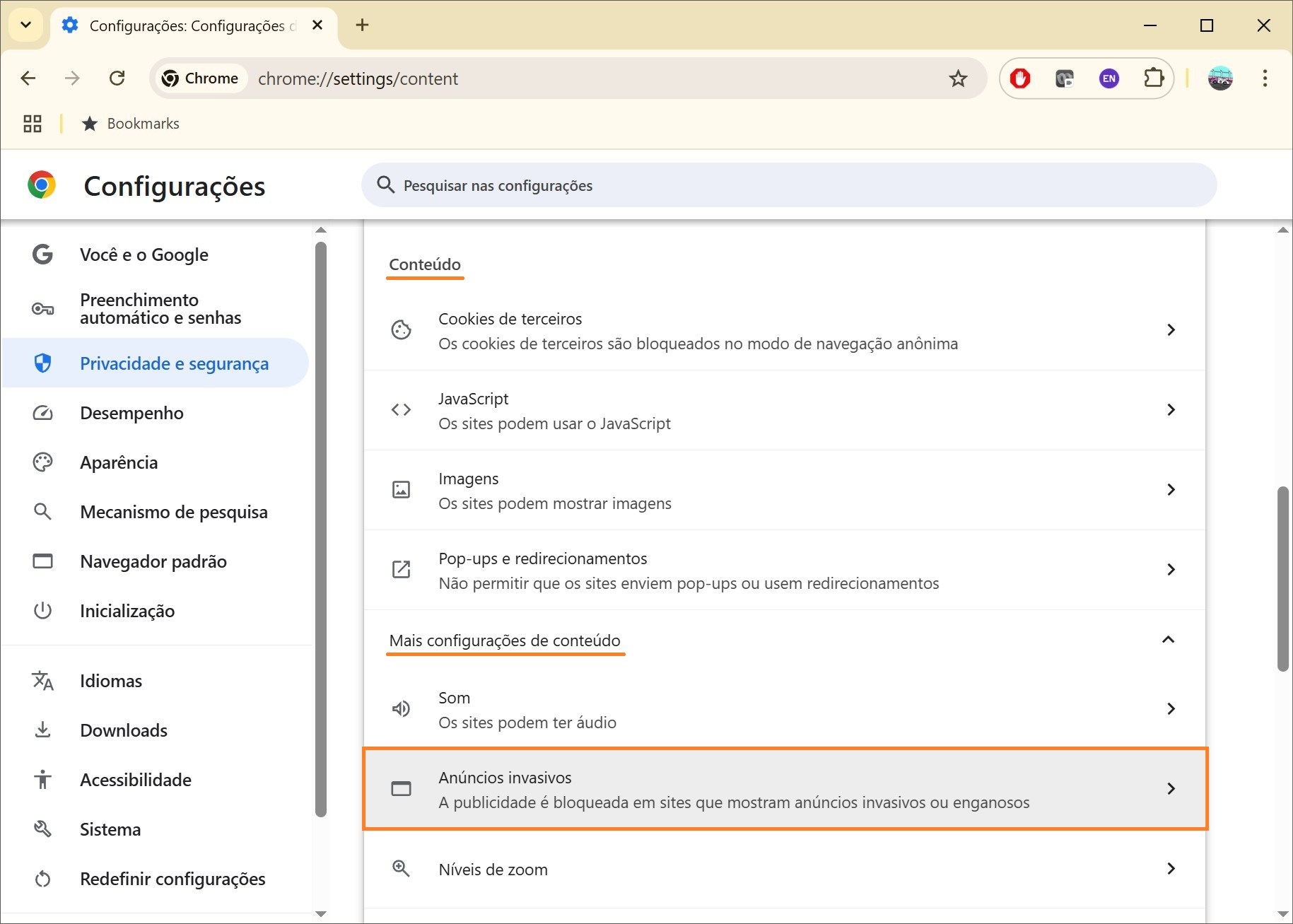Viewport: 1293px width, 924px height.
Task: Open the Chrome three-dot menu
Action: (1265, 78)
